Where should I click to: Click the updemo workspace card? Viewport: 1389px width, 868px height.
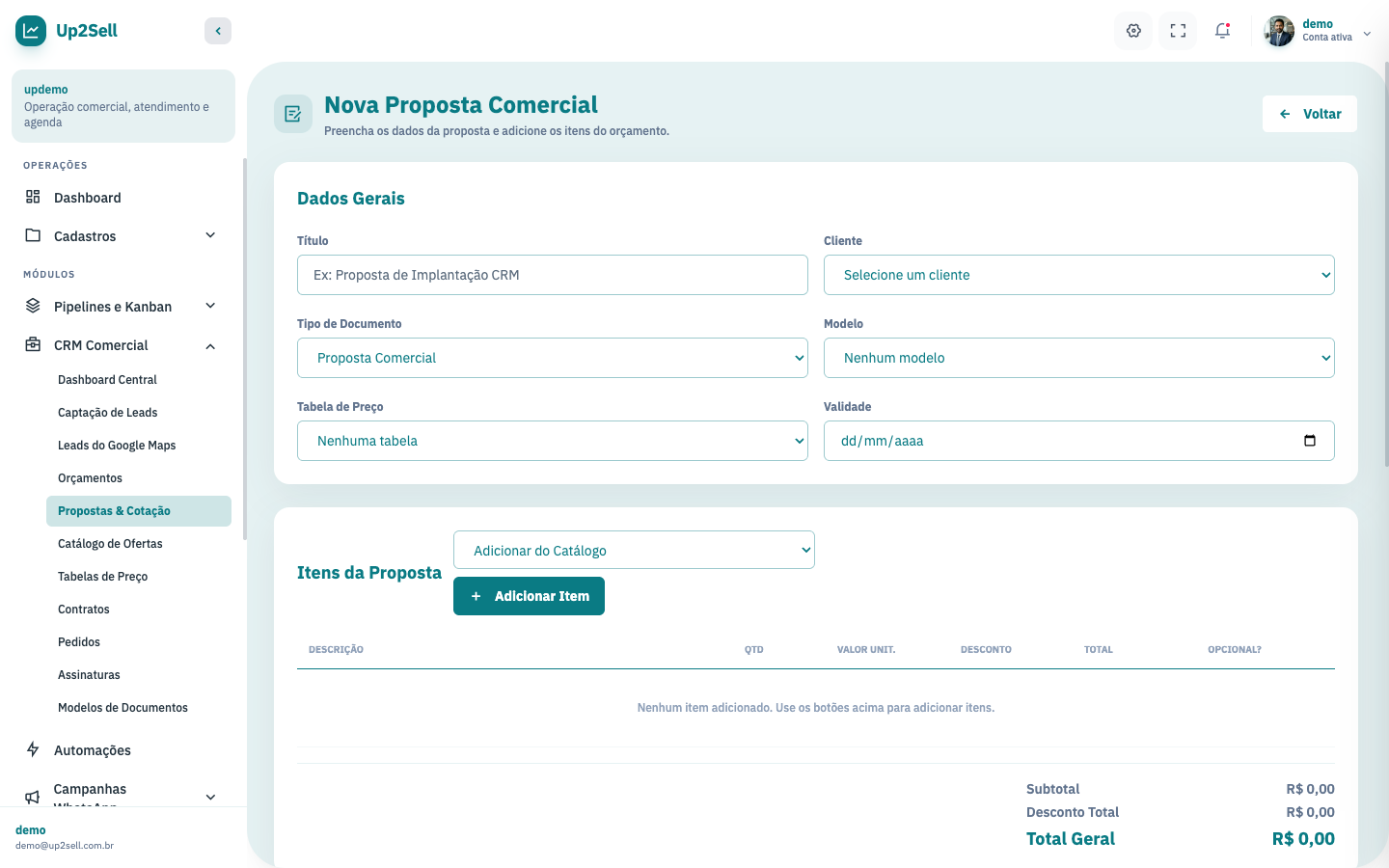coord(123,106)
